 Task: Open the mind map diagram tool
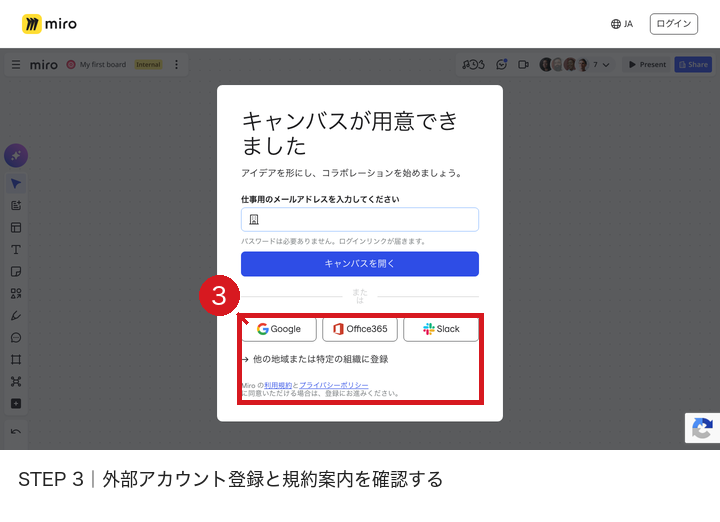pyautogui.click(x=16, y=382)
